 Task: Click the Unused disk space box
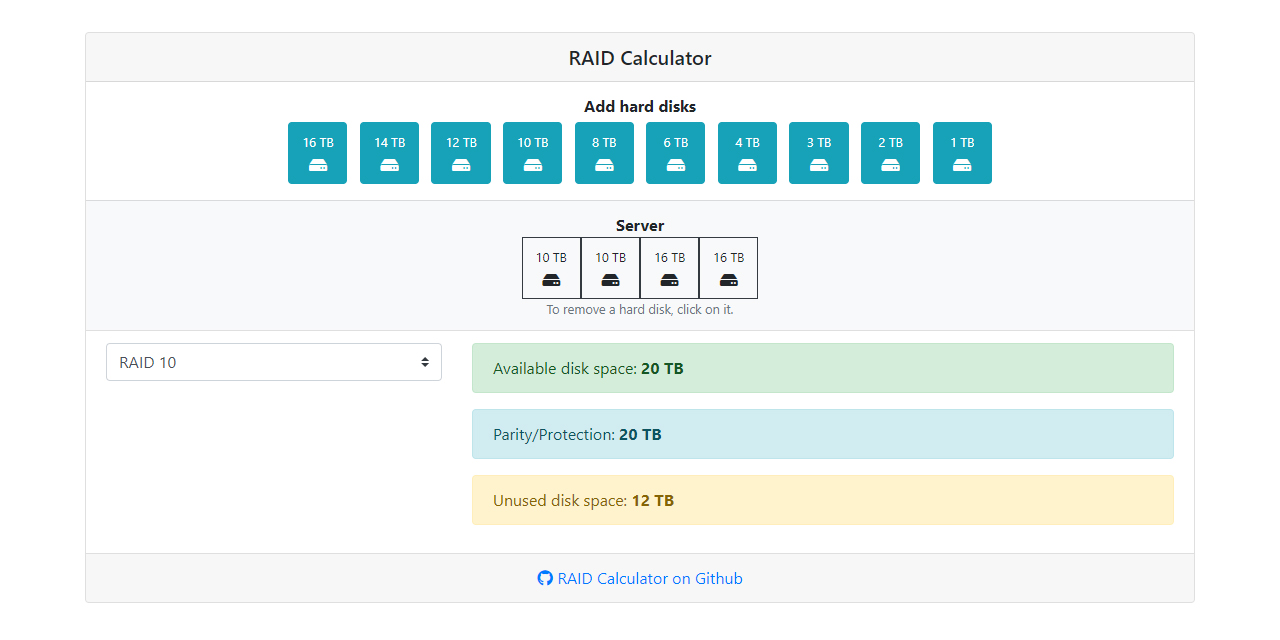coord(822,500)
